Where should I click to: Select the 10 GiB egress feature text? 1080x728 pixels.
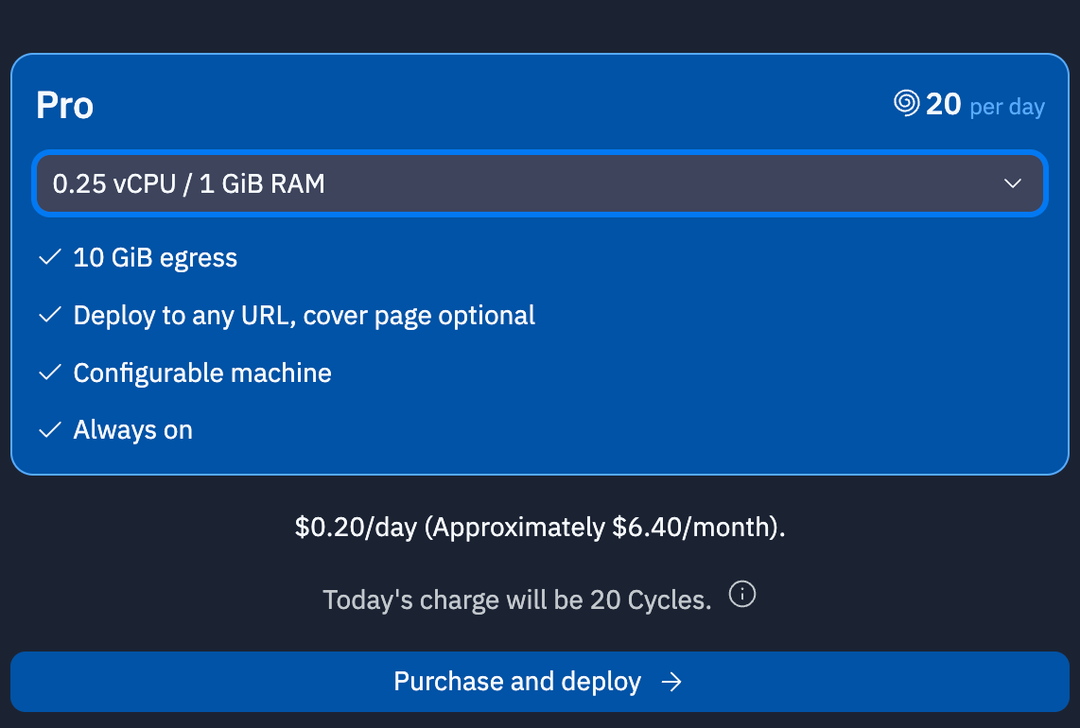click(x=155, y=258)
